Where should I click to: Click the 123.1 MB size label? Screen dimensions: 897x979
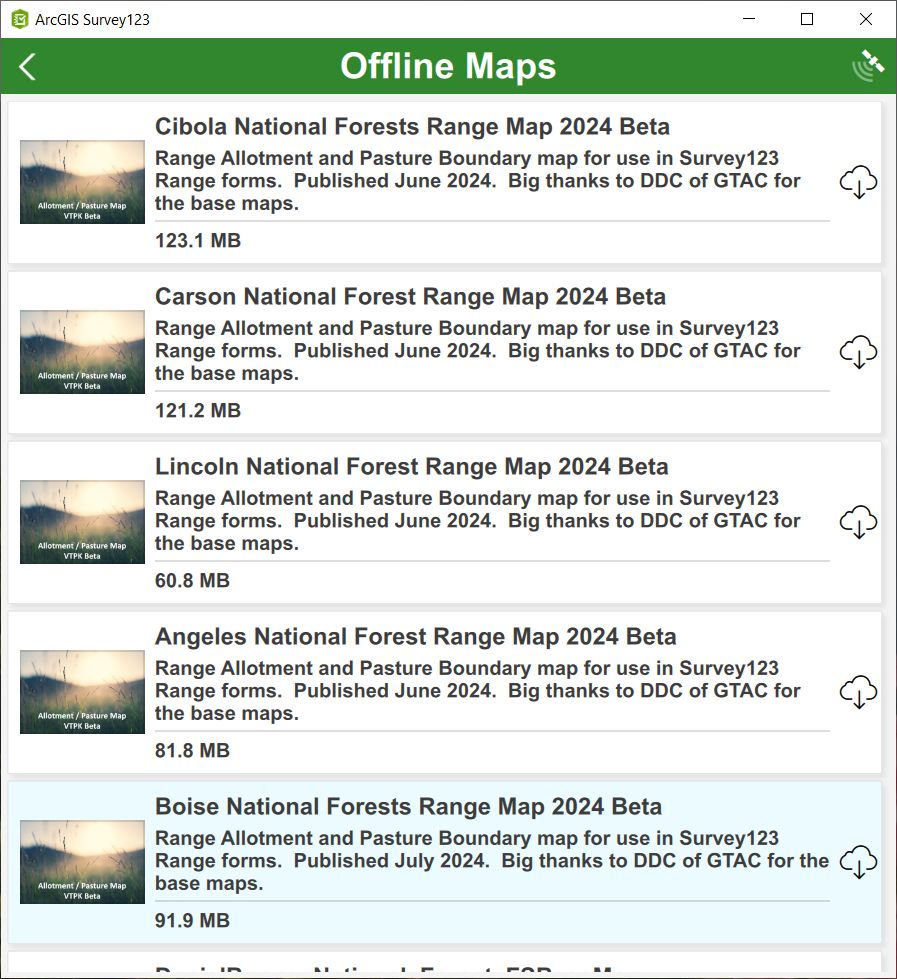198,240
